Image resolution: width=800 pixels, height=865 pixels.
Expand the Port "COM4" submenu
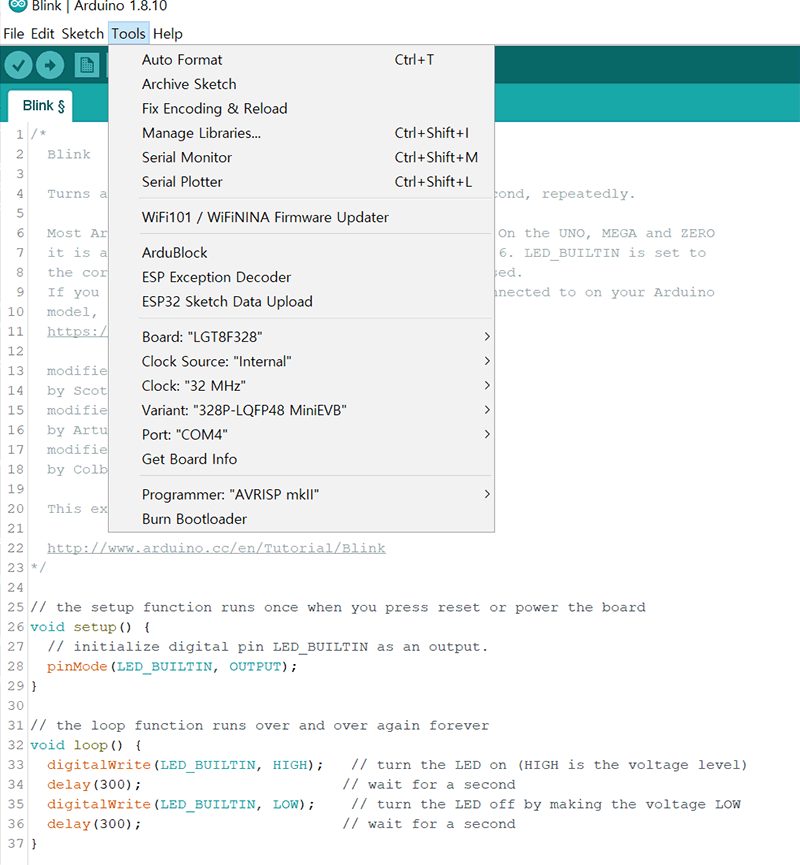tap(301, 434)
